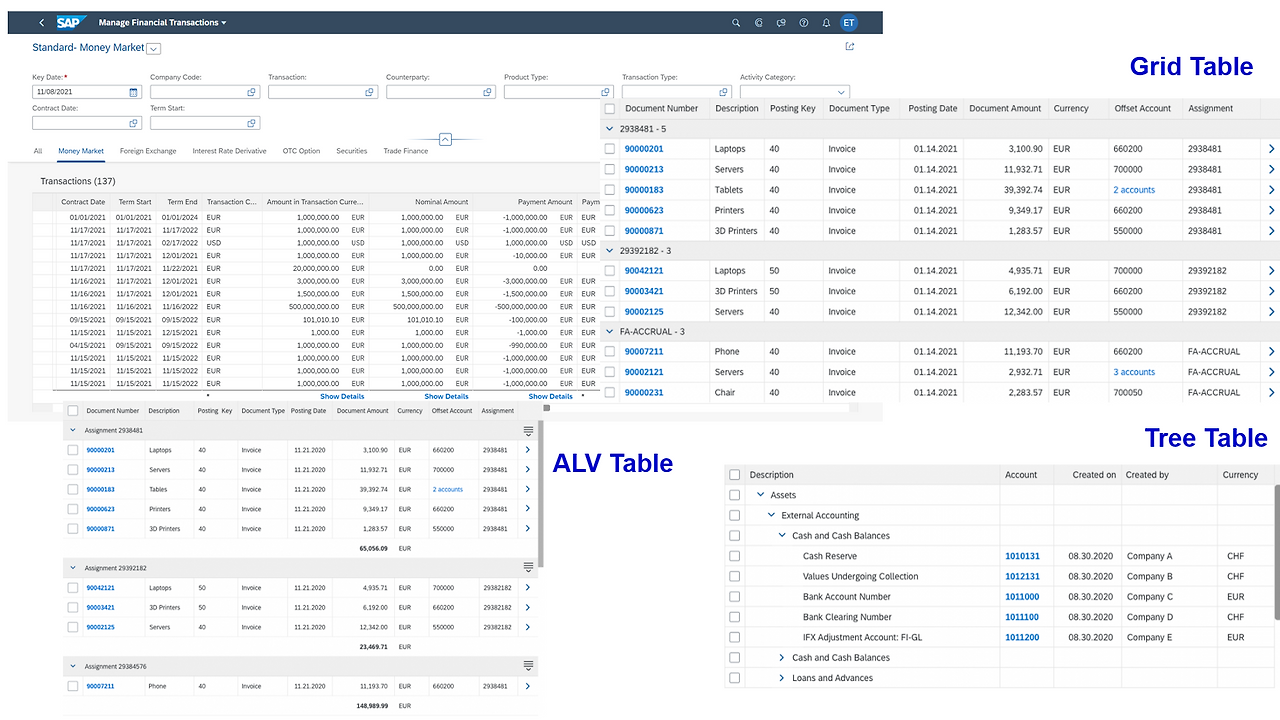Tick the ALV Table select-all checkbox
This screenshot has width=1280, height=720.
[x=73, y=411]
